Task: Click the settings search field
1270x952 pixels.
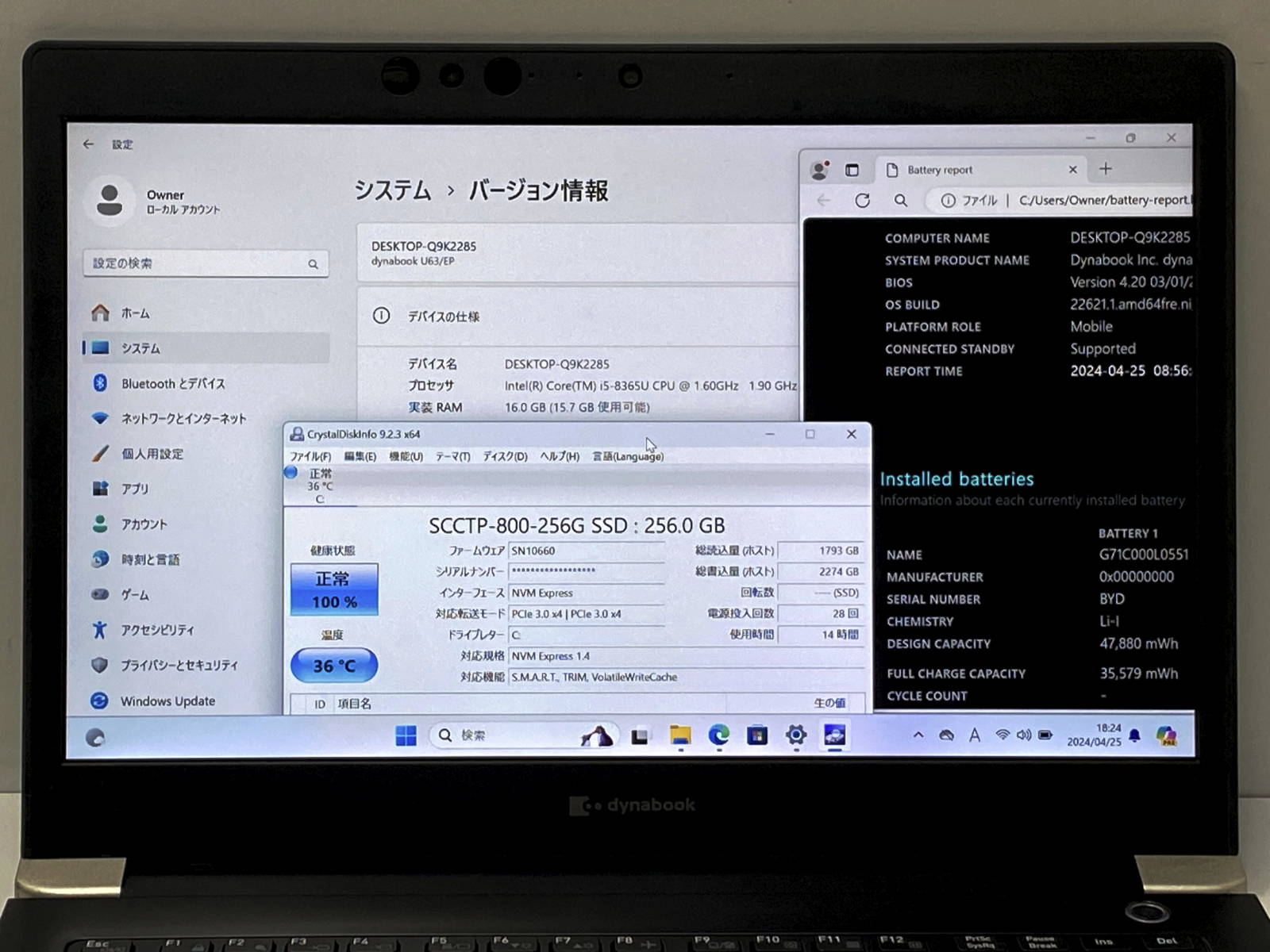Action: click(206, 263)
